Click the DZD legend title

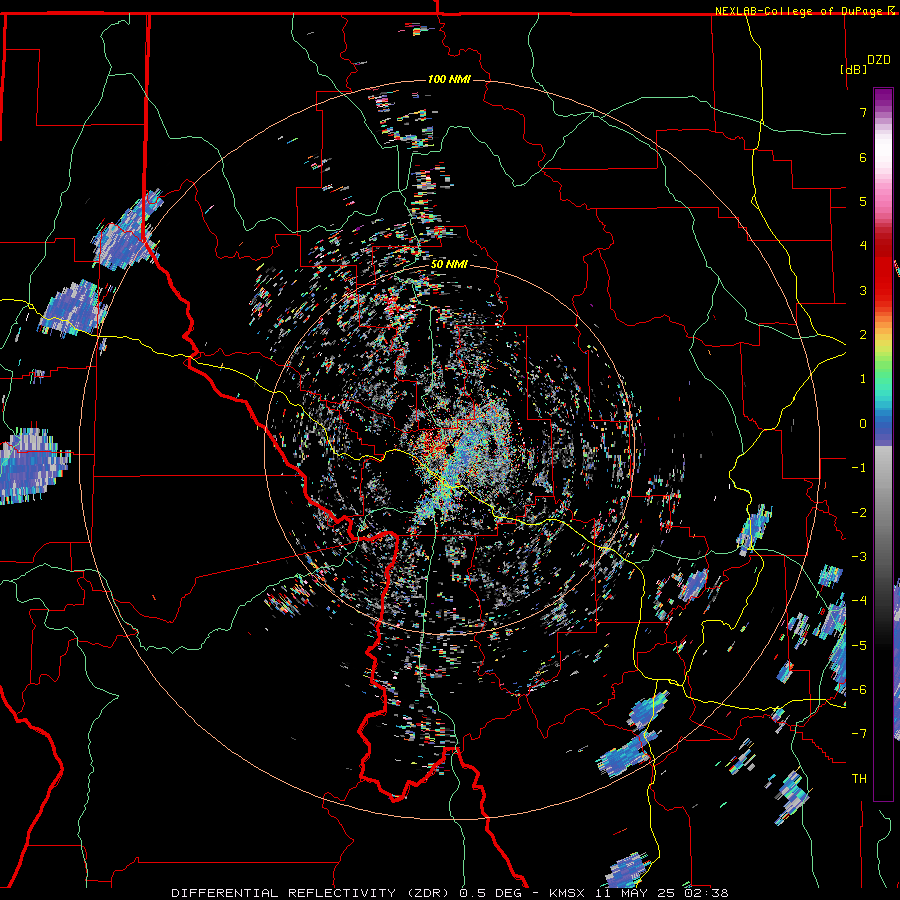pos(878,60)
